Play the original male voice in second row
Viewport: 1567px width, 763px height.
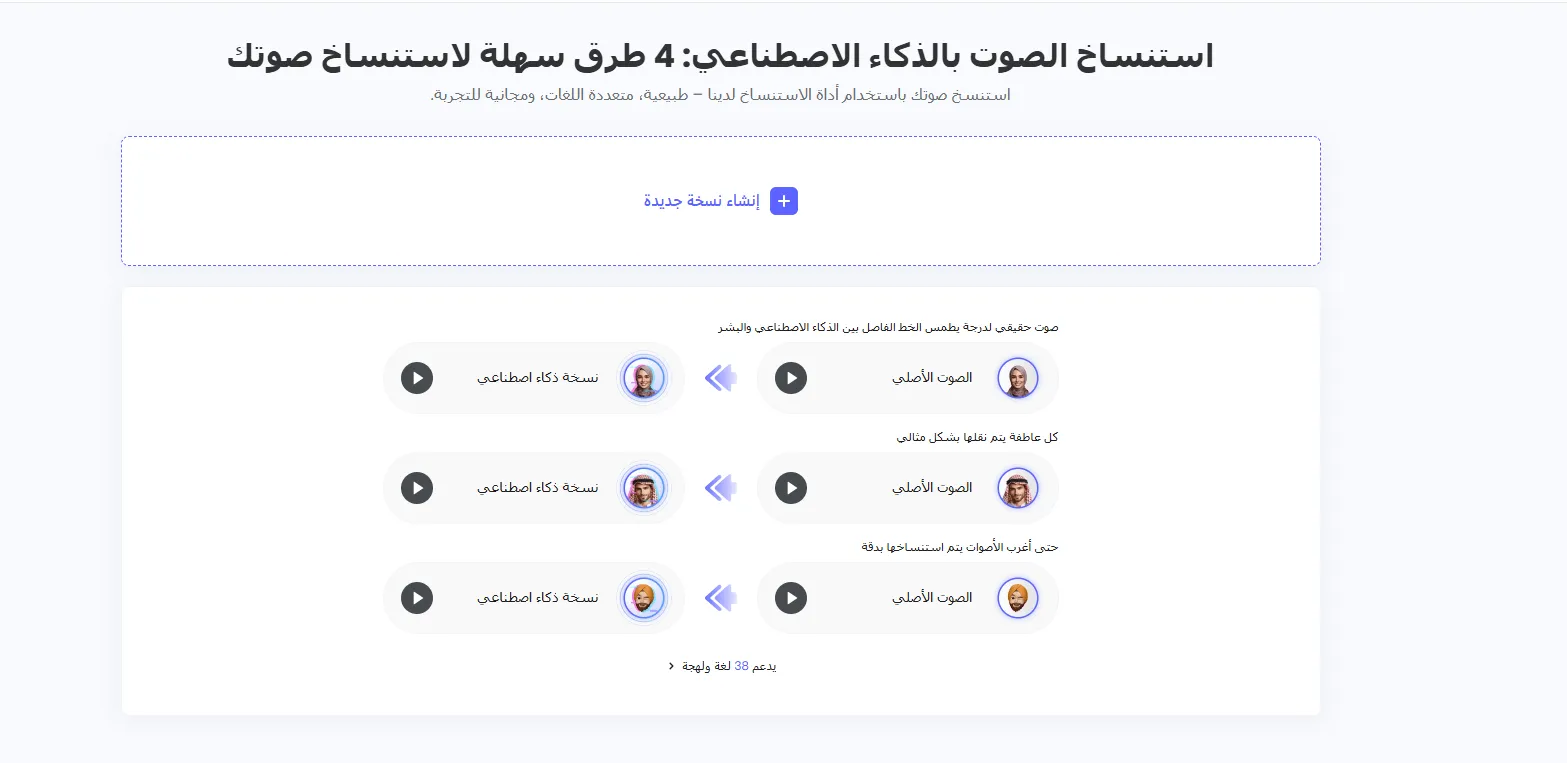790,488
